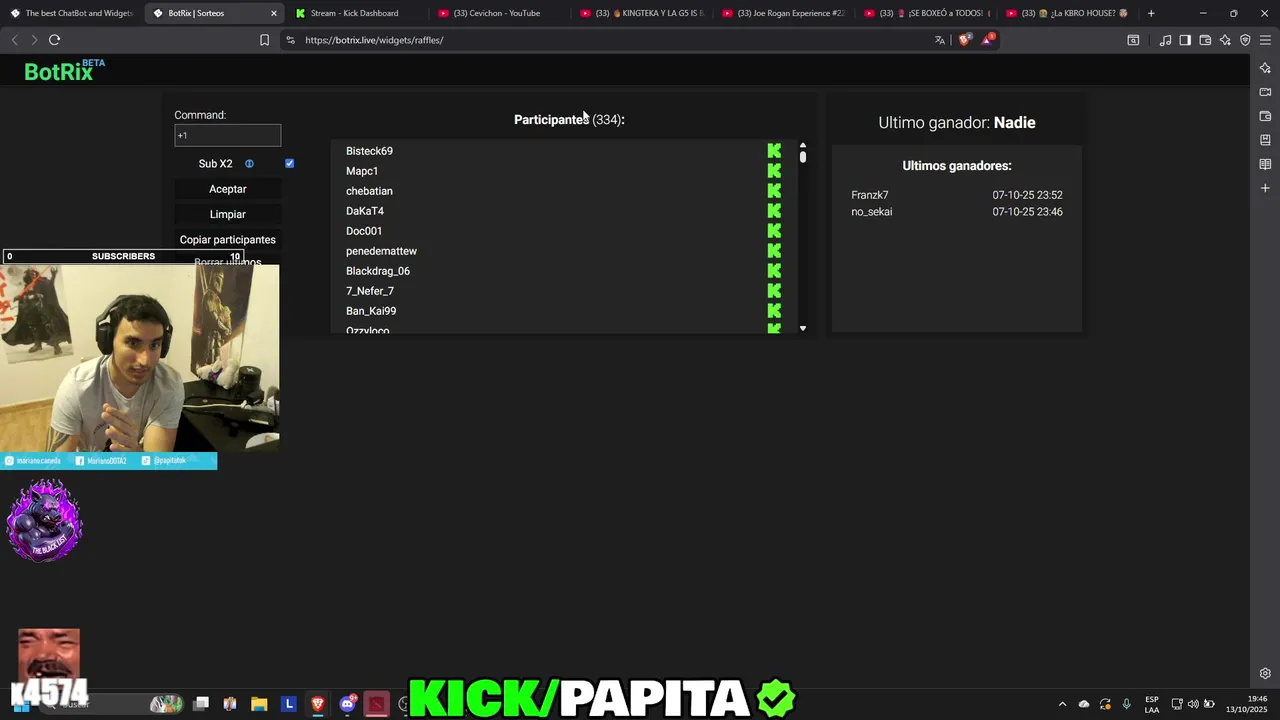
Task: Open Brave Rewards triangle icon
Action: 988,40
